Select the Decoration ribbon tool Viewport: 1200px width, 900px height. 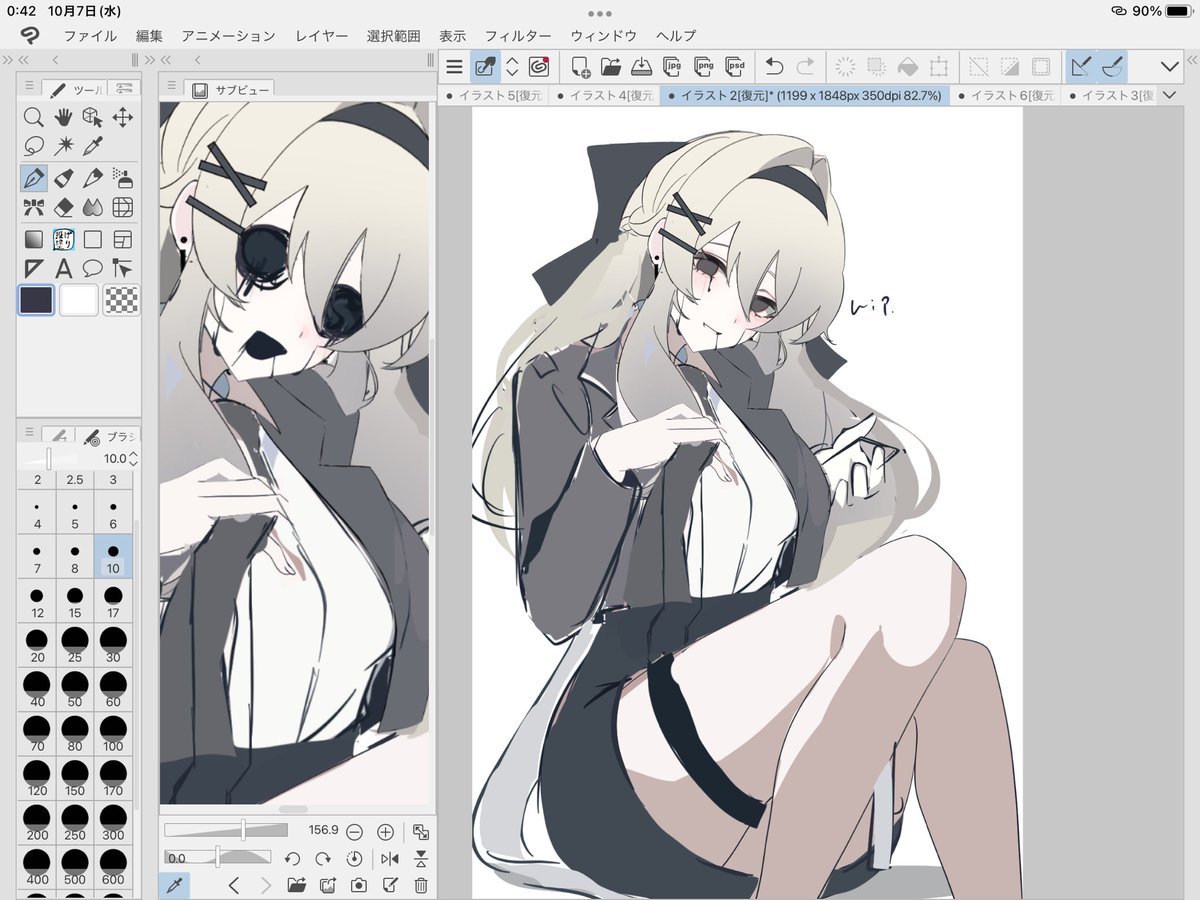(x=33, y=208)
